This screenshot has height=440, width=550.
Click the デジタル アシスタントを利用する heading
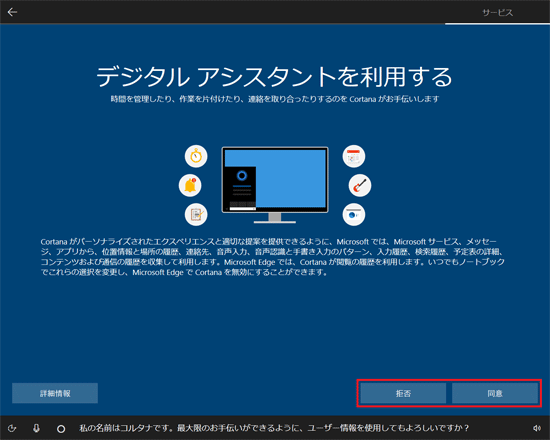click(x=274, y=76)
